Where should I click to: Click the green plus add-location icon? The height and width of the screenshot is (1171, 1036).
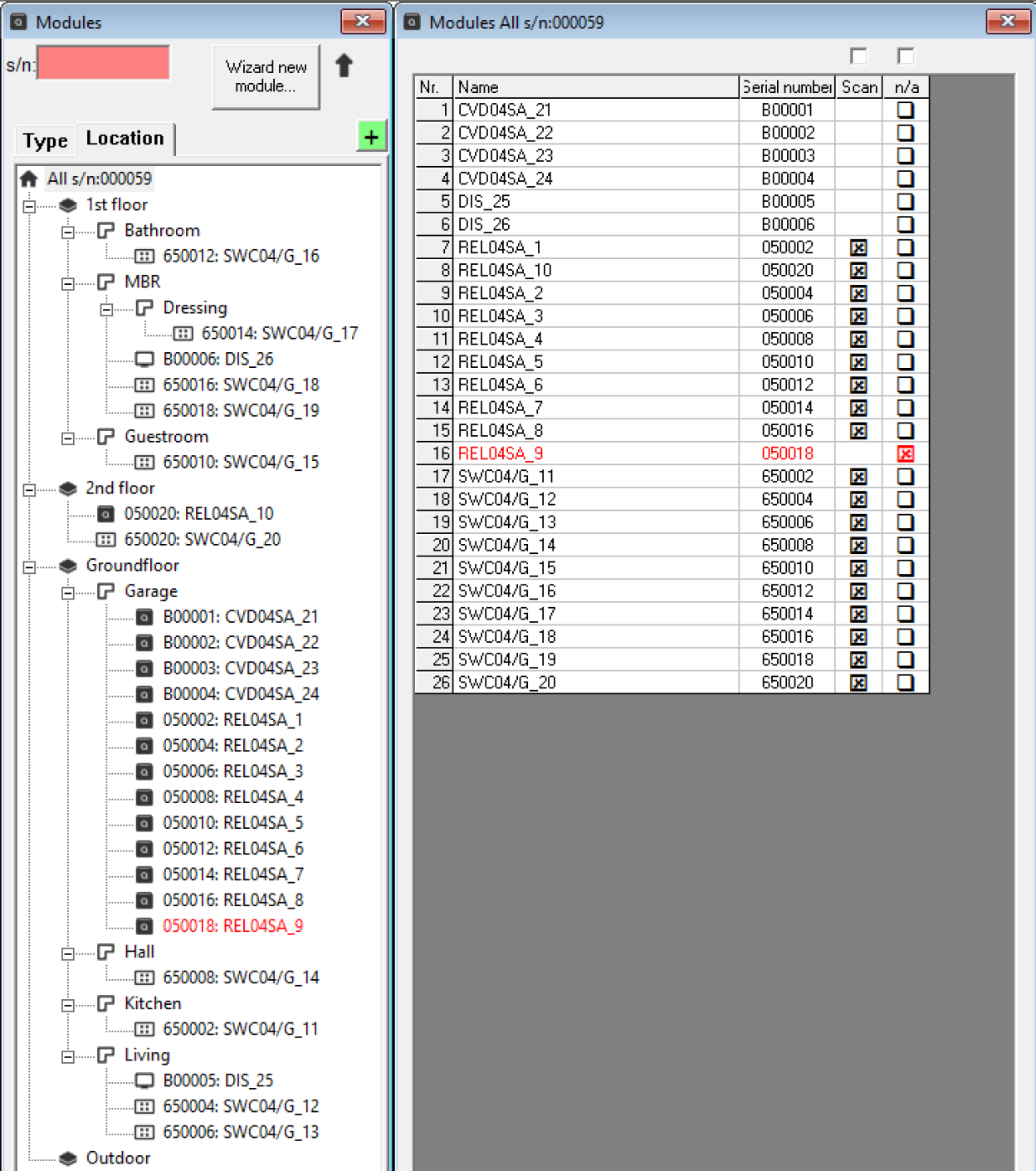(x=371, y=137)
